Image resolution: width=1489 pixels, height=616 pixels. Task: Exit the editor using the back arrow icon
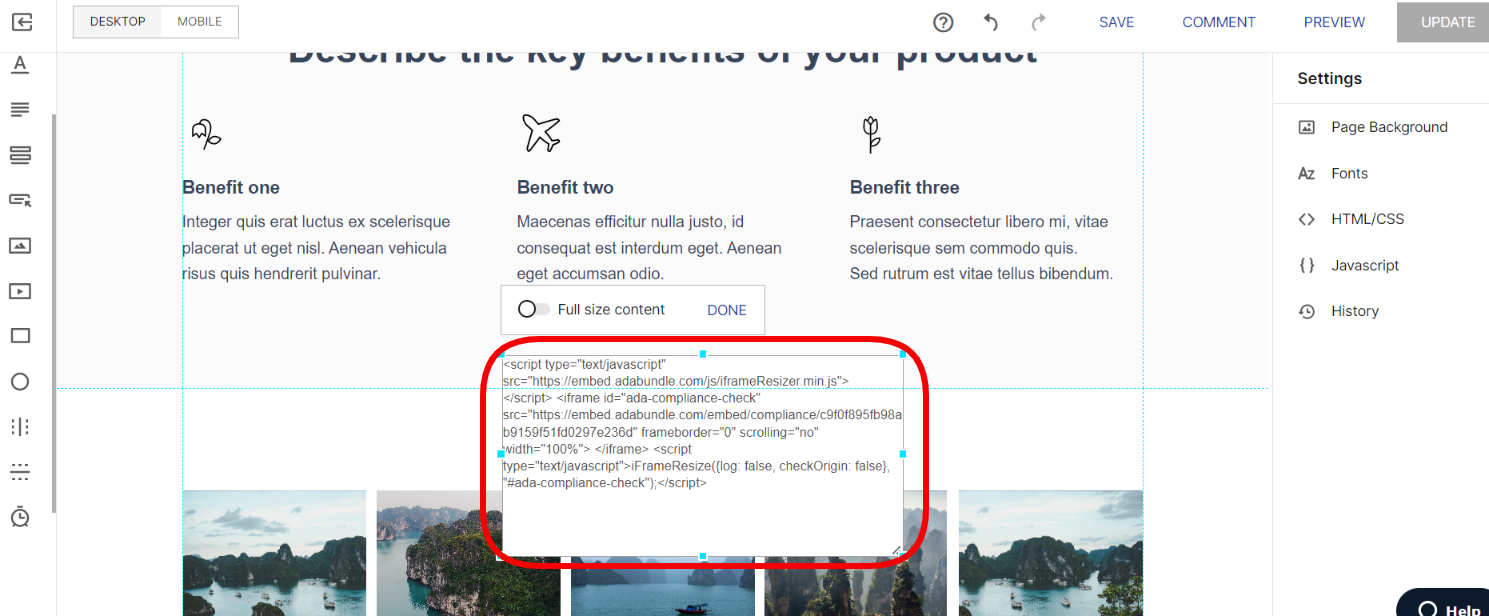click(20, 21)
